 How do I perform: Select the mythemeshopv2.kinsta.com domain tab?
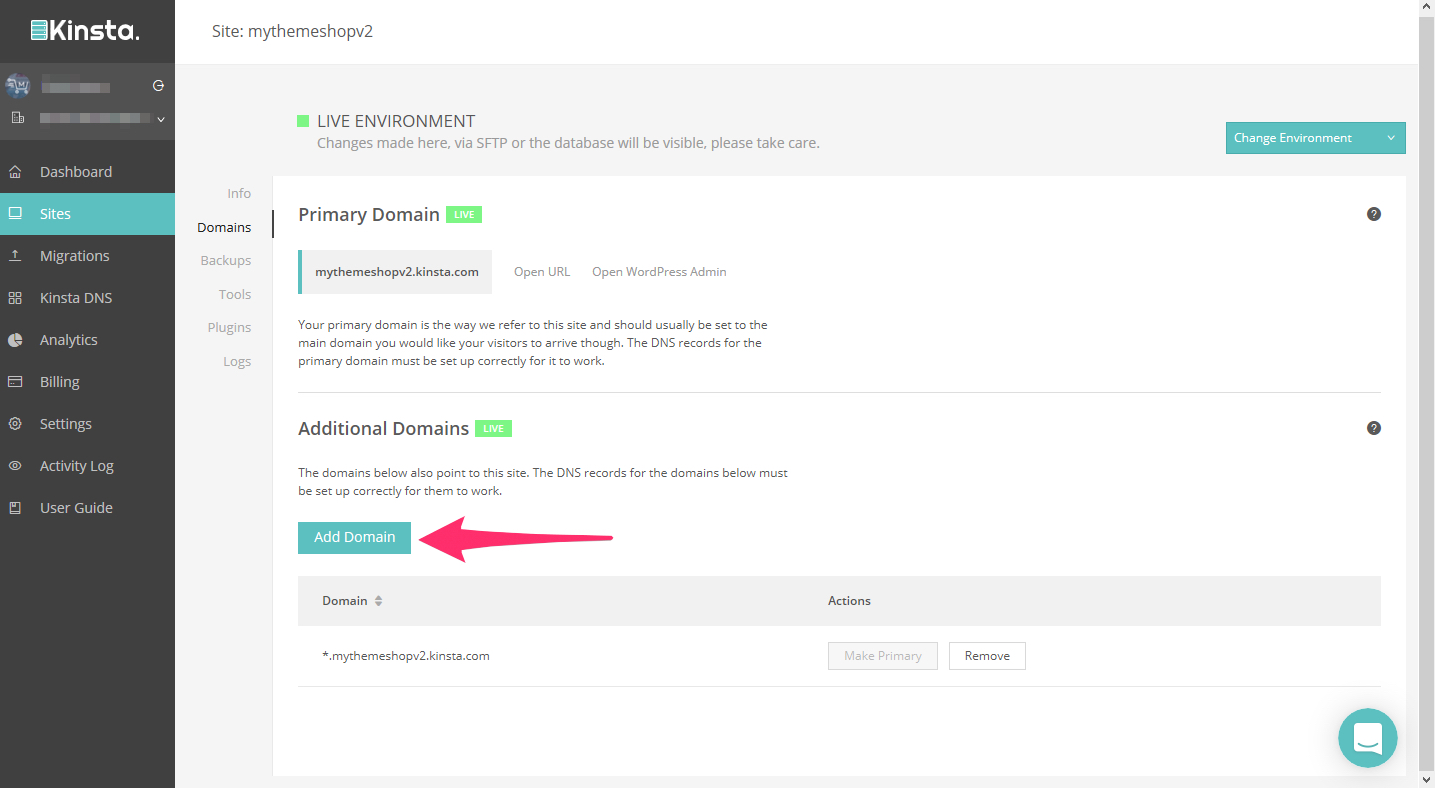pos(394,271)
